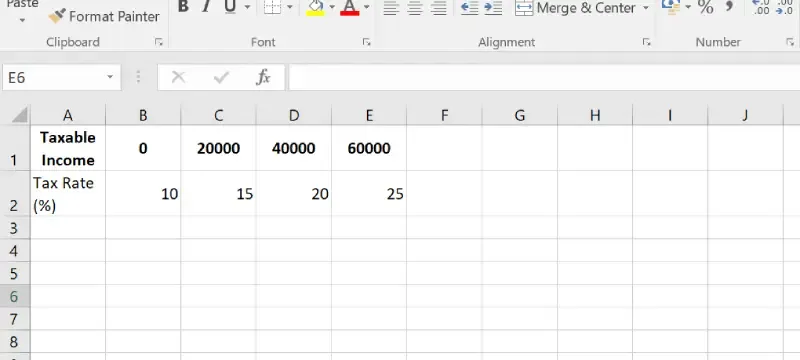800x360 pixels.
Task: Click the Enter formula checkmark icon
Action: click(x=221, y=78)
